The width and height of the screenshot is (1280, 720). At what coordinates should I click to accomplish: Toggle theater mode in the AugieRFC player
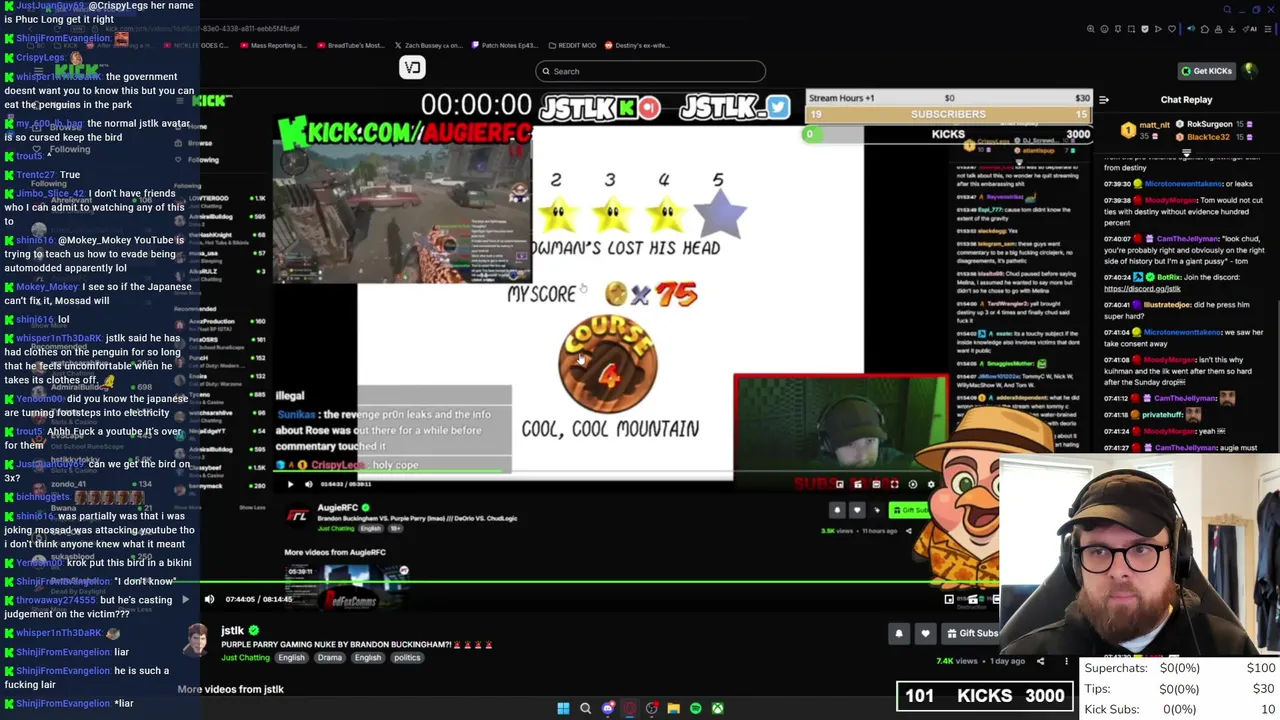(876, 484)
